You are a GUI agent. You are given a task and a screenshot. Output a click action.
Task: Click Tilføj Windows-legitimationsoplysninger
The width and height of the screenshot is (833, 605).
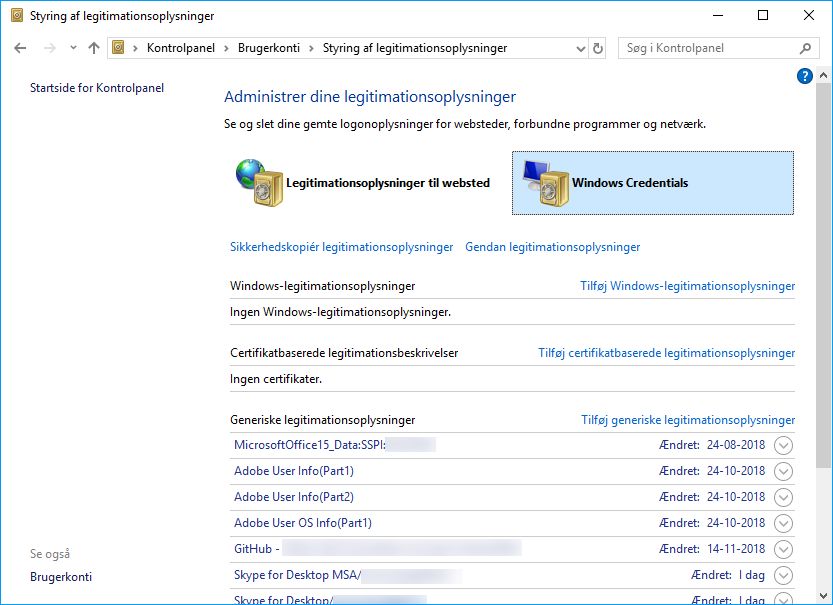pyautogui.click(x=687, y=286)
